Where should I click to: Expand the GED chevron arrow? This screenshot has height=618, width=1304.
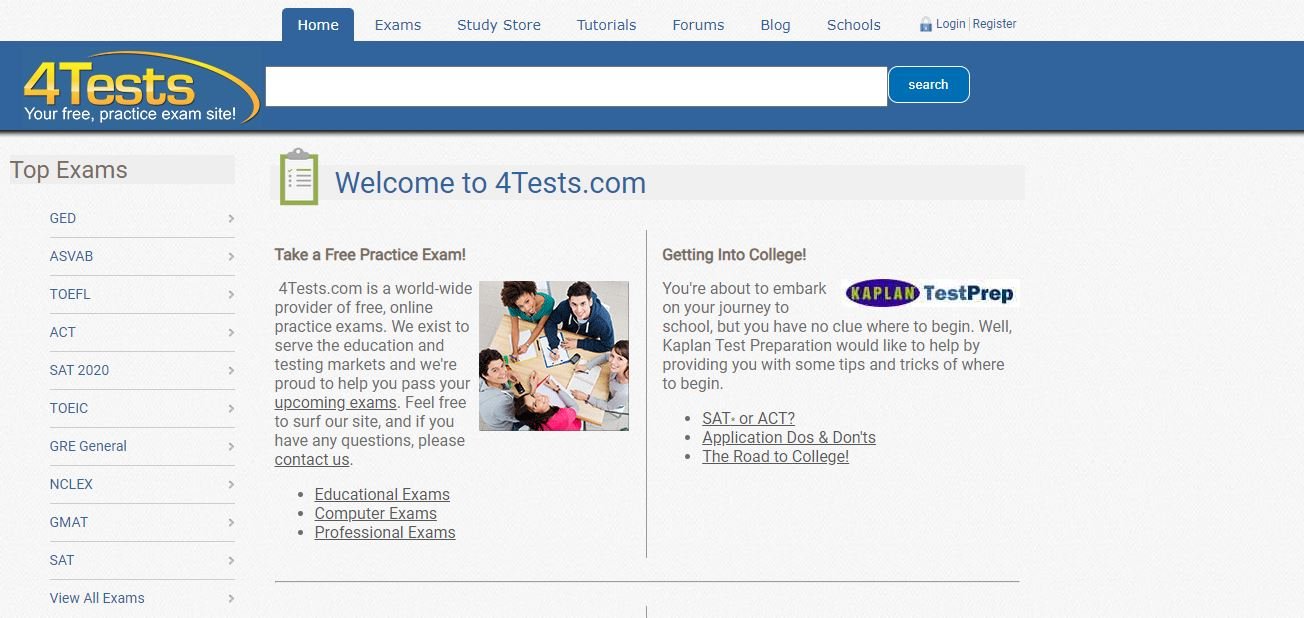[x=231, y=218]
